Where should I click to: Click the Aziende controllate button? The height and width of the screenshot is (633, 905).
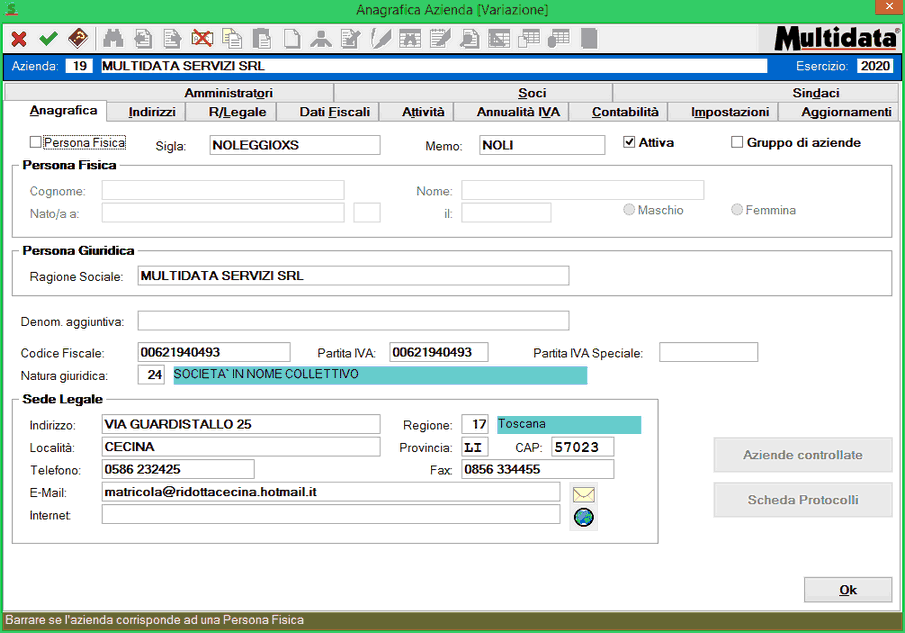click(803, 455)
